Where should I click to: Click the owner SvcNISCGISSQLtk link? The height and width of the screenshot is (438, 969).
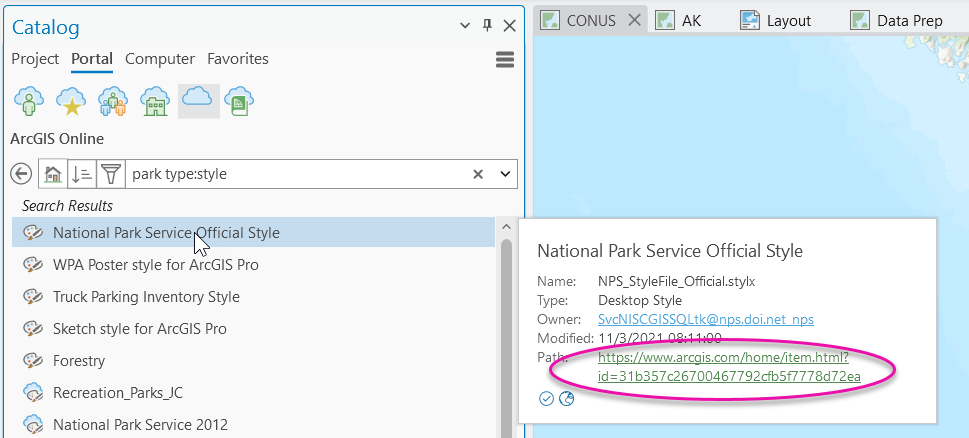[x=705, y=319]
